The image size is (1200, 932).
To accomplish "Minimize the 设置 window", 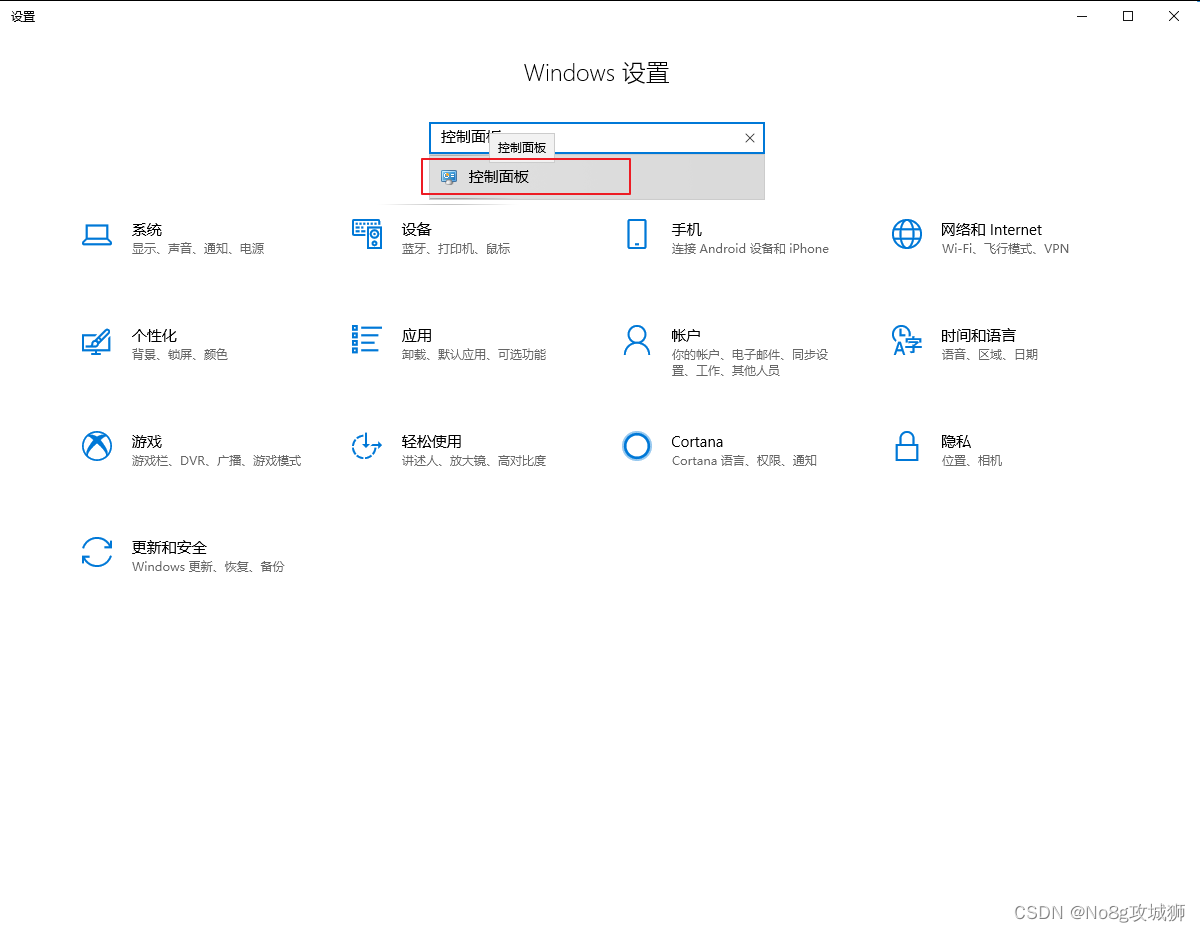I will 1082,16.
